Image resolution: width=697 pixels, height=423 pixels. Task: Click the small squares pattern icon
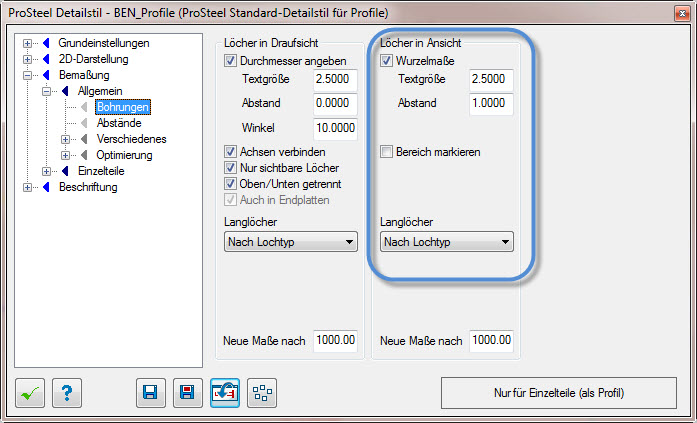tap(262, 393)
